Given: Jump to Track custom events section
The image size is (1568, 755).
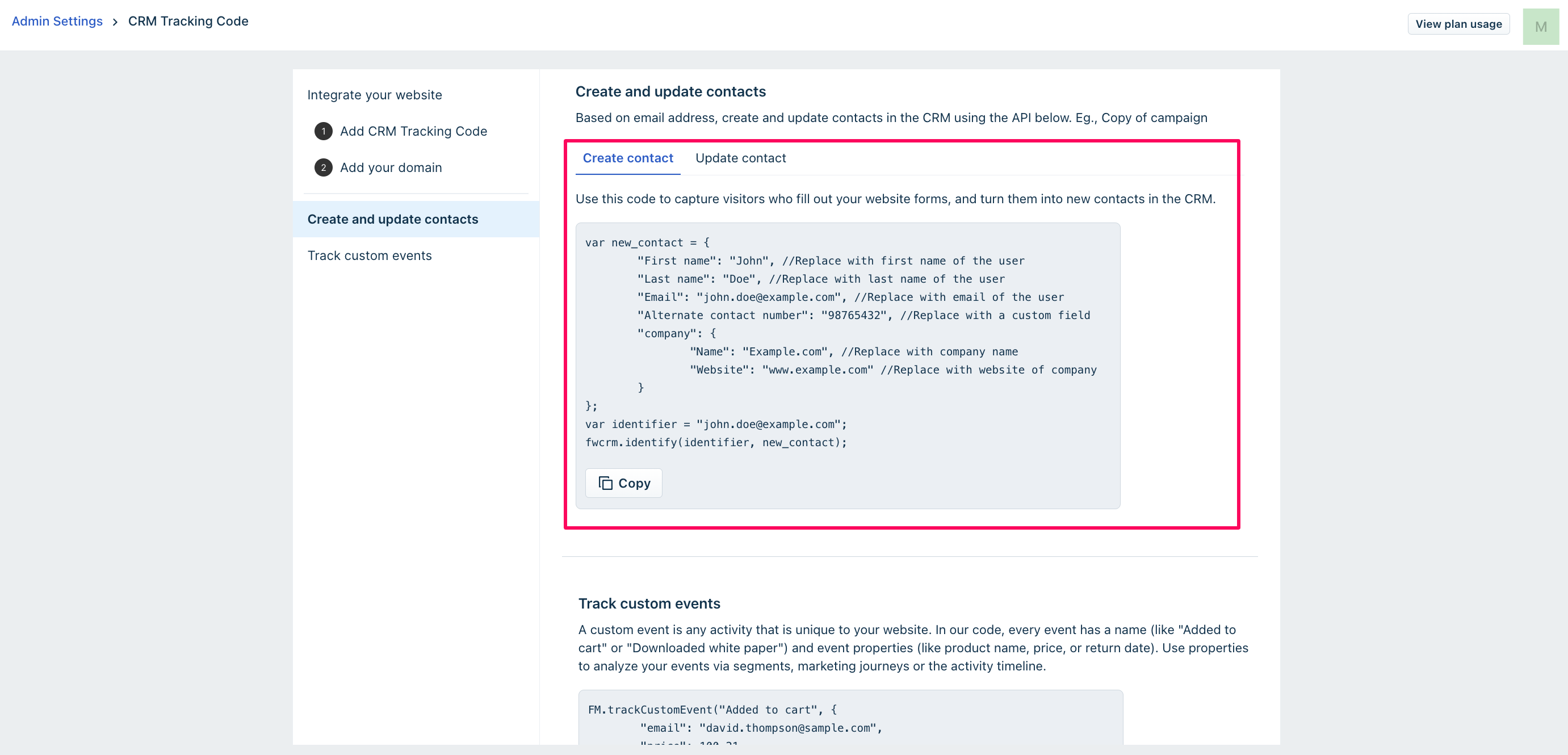Looking at the screenshot, I should [x=370, y=255].
